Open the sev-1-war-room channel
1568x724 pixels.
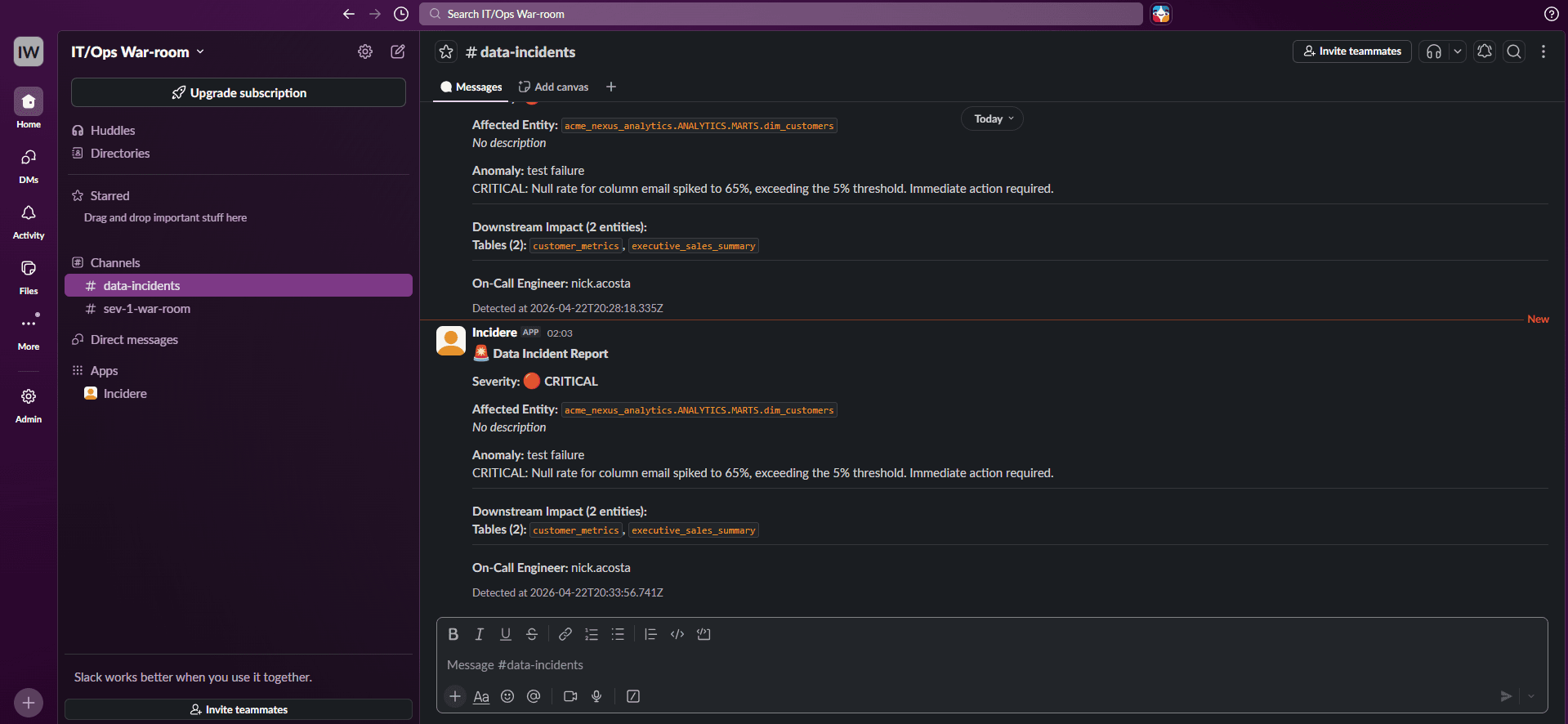pos(146,309)
